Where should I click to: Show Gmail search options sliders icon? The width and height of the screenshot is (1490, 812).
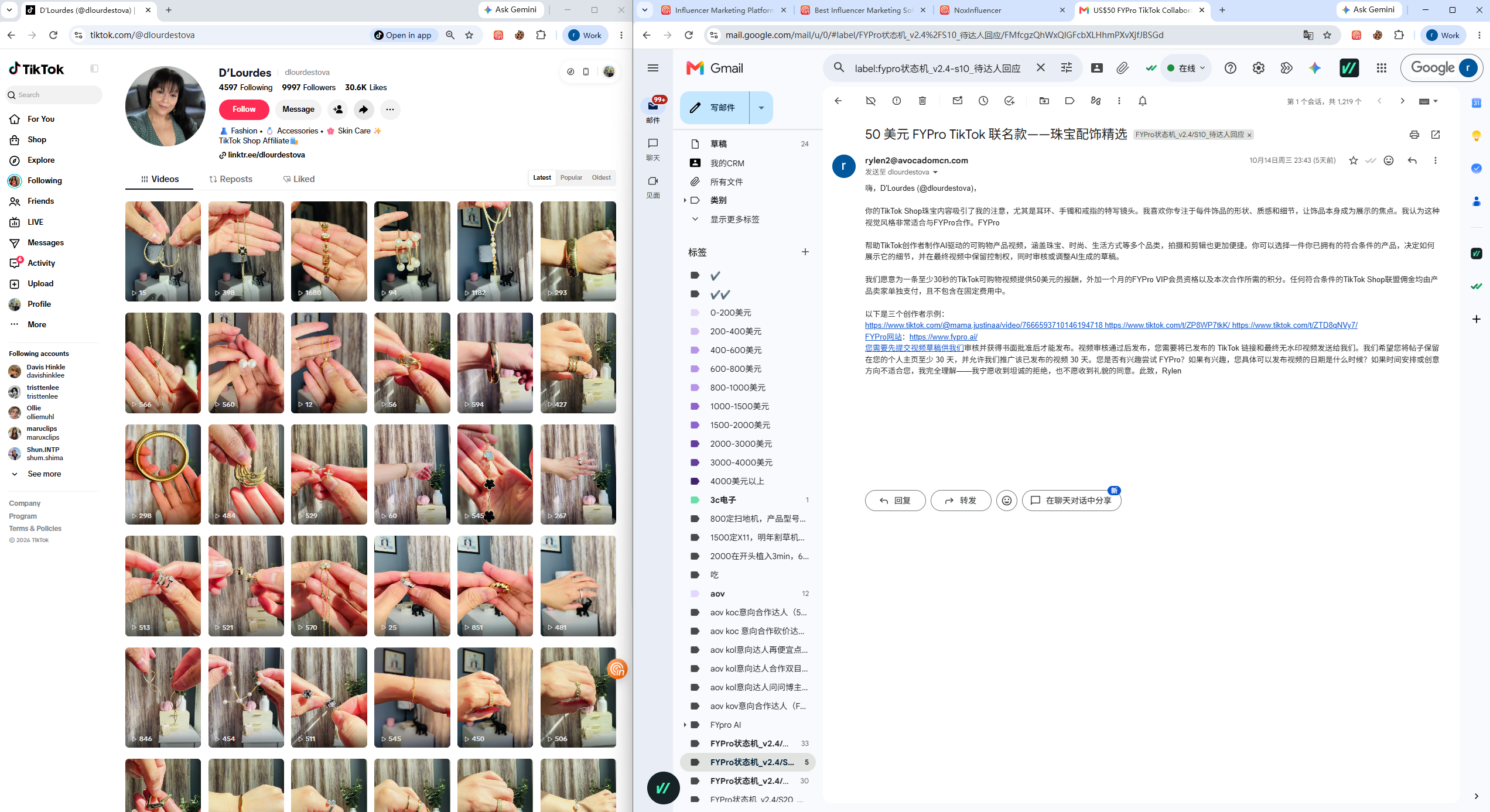[x=1067, y=68]
